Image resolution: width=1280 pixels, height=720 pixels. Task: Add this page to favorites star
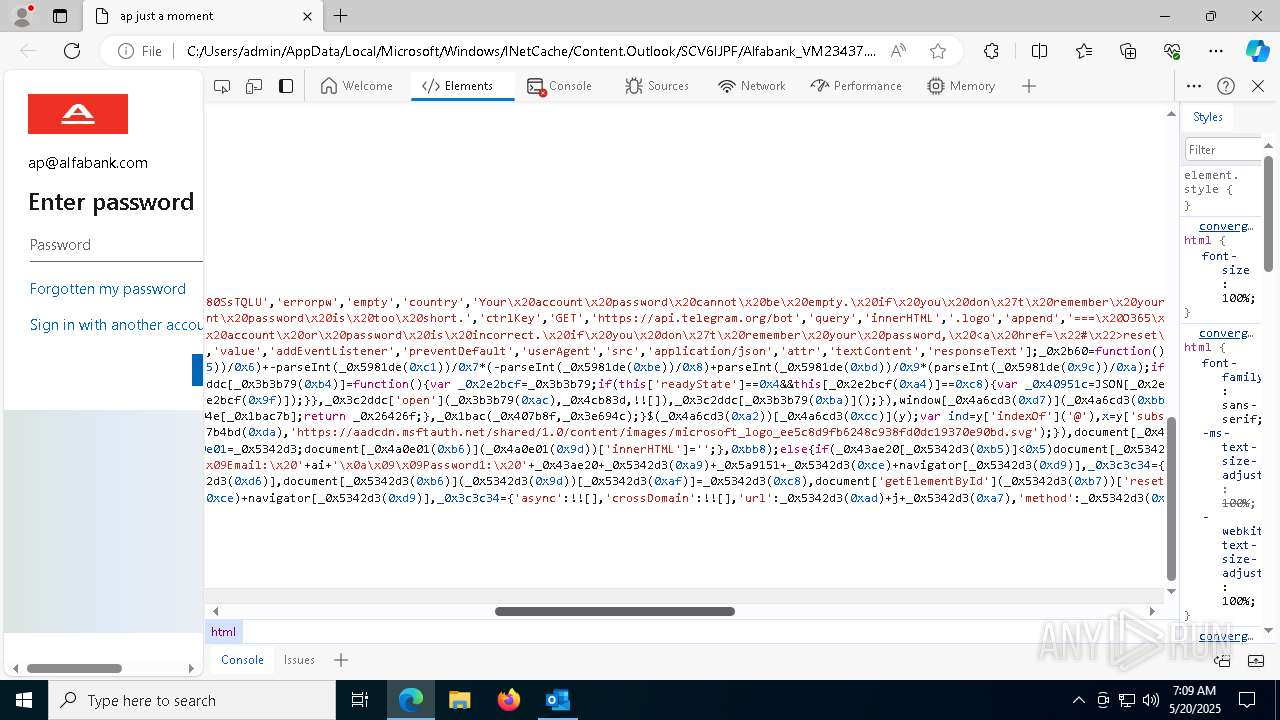click(937, 51)
